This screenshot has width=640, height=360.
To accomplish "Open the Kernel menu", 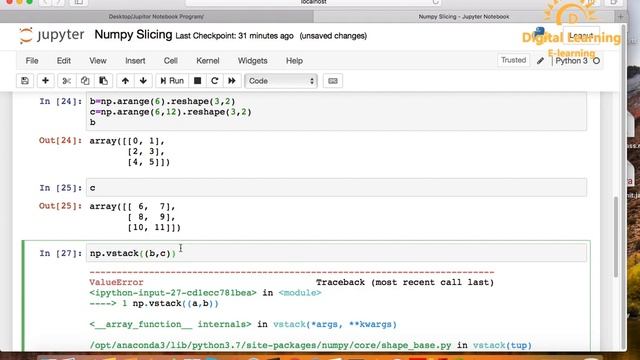I will 208,61.
